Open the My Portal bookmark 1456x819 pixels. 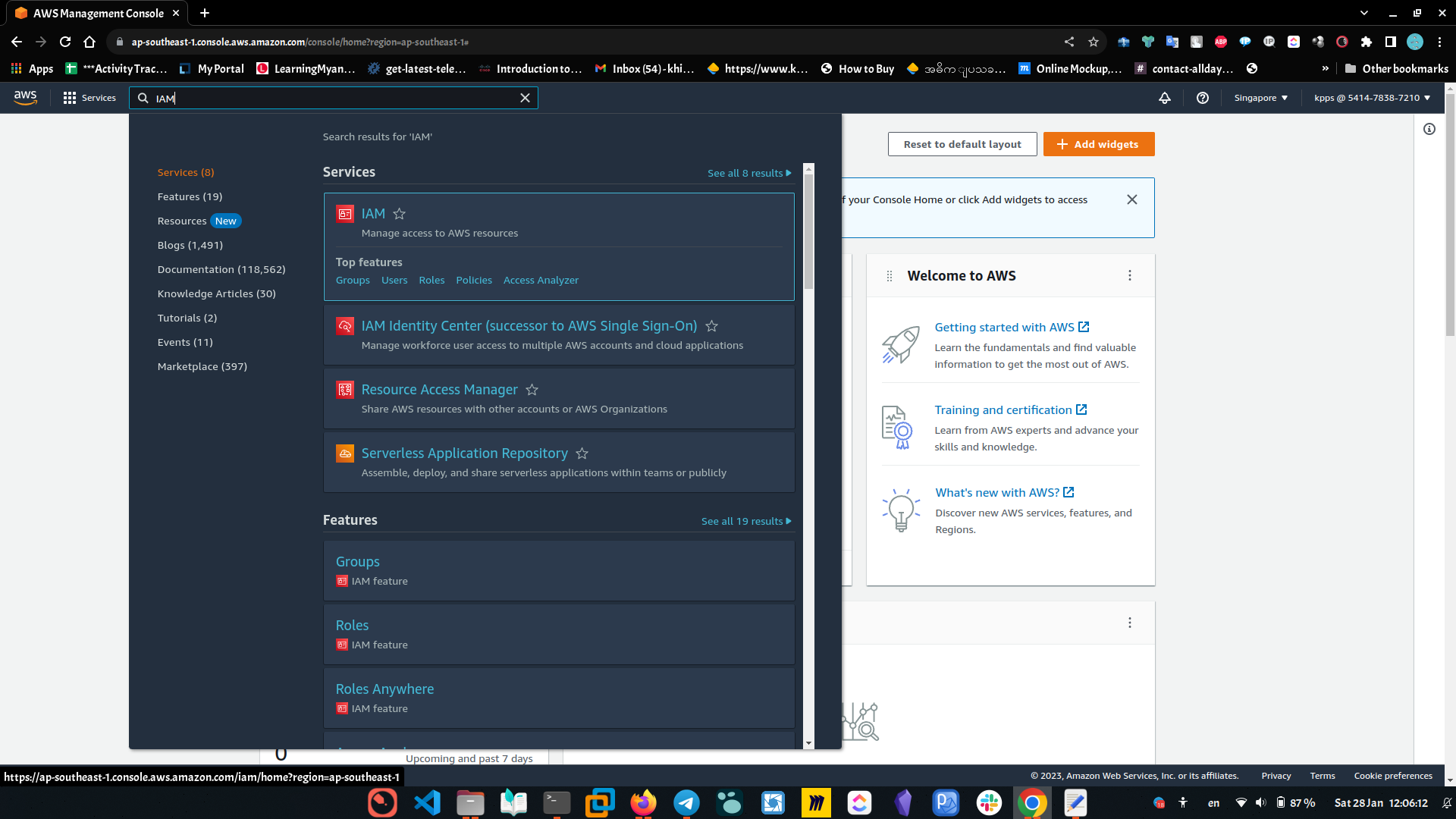[x=212, y=68]
